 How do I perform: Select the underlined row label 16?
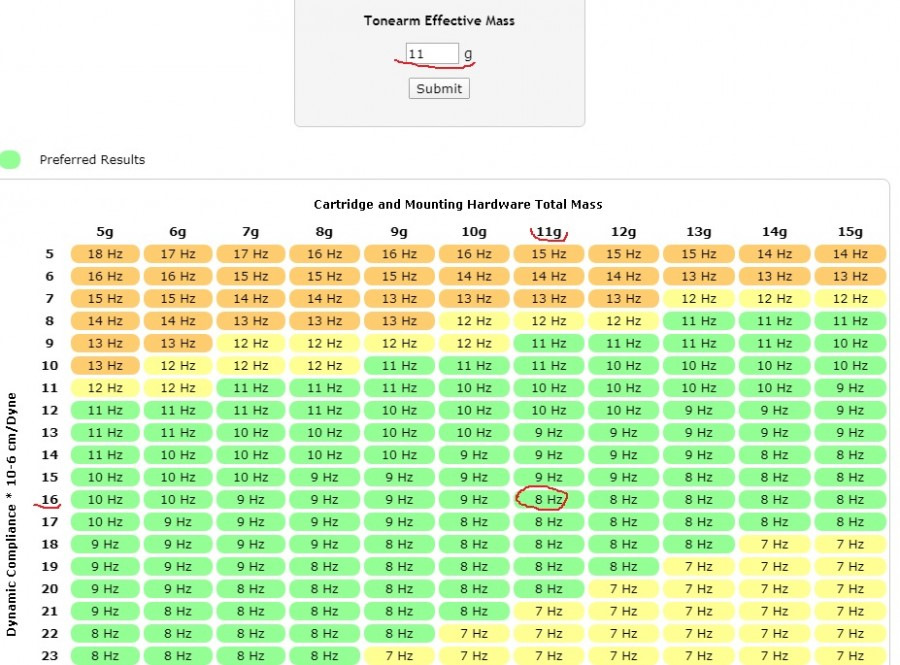[x=50, y=499]
